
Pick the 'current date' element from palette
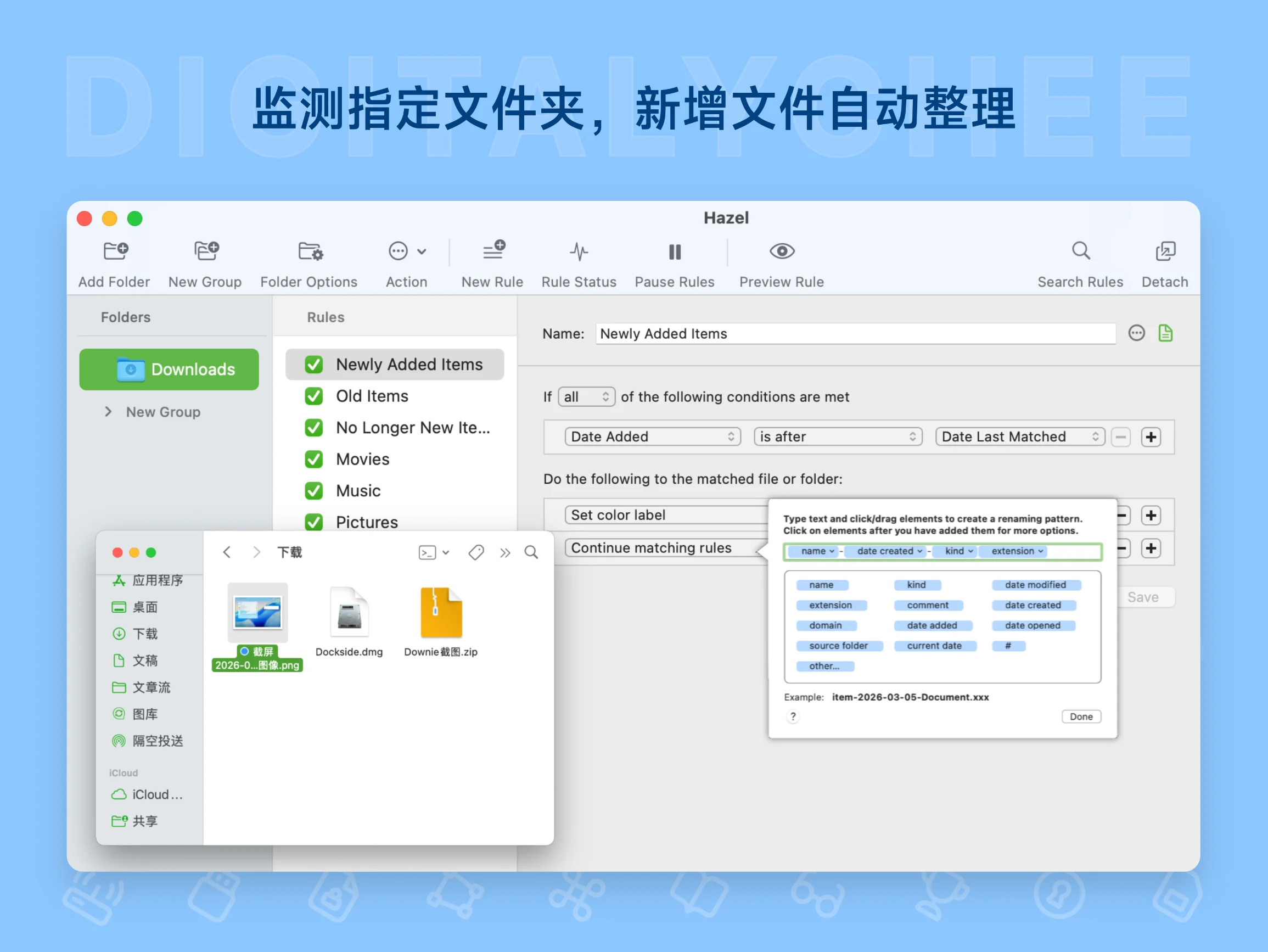pyautogui.click(x=935, y=646)
